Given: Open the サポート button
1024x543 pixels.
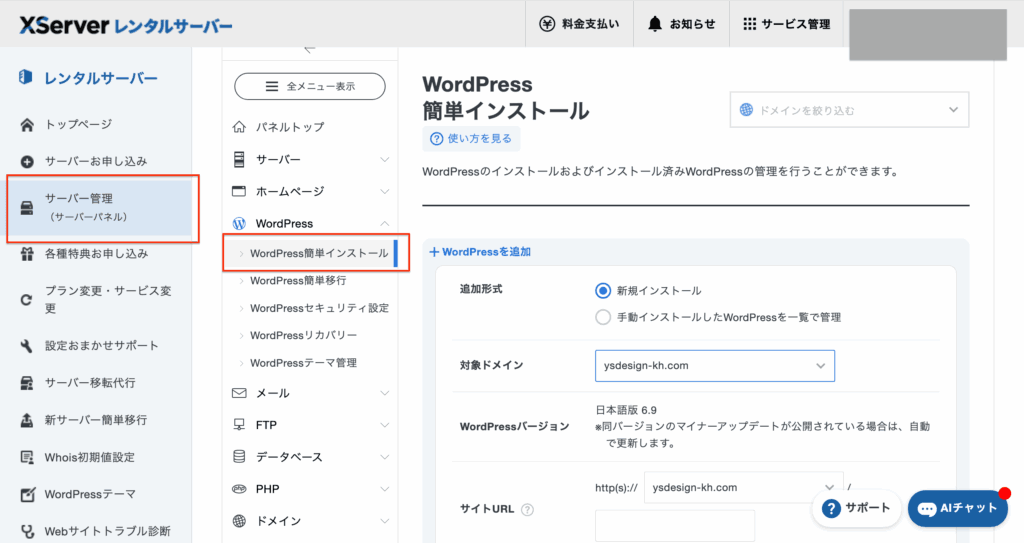Looking at the screenshot, I should [x=856, y=508].
